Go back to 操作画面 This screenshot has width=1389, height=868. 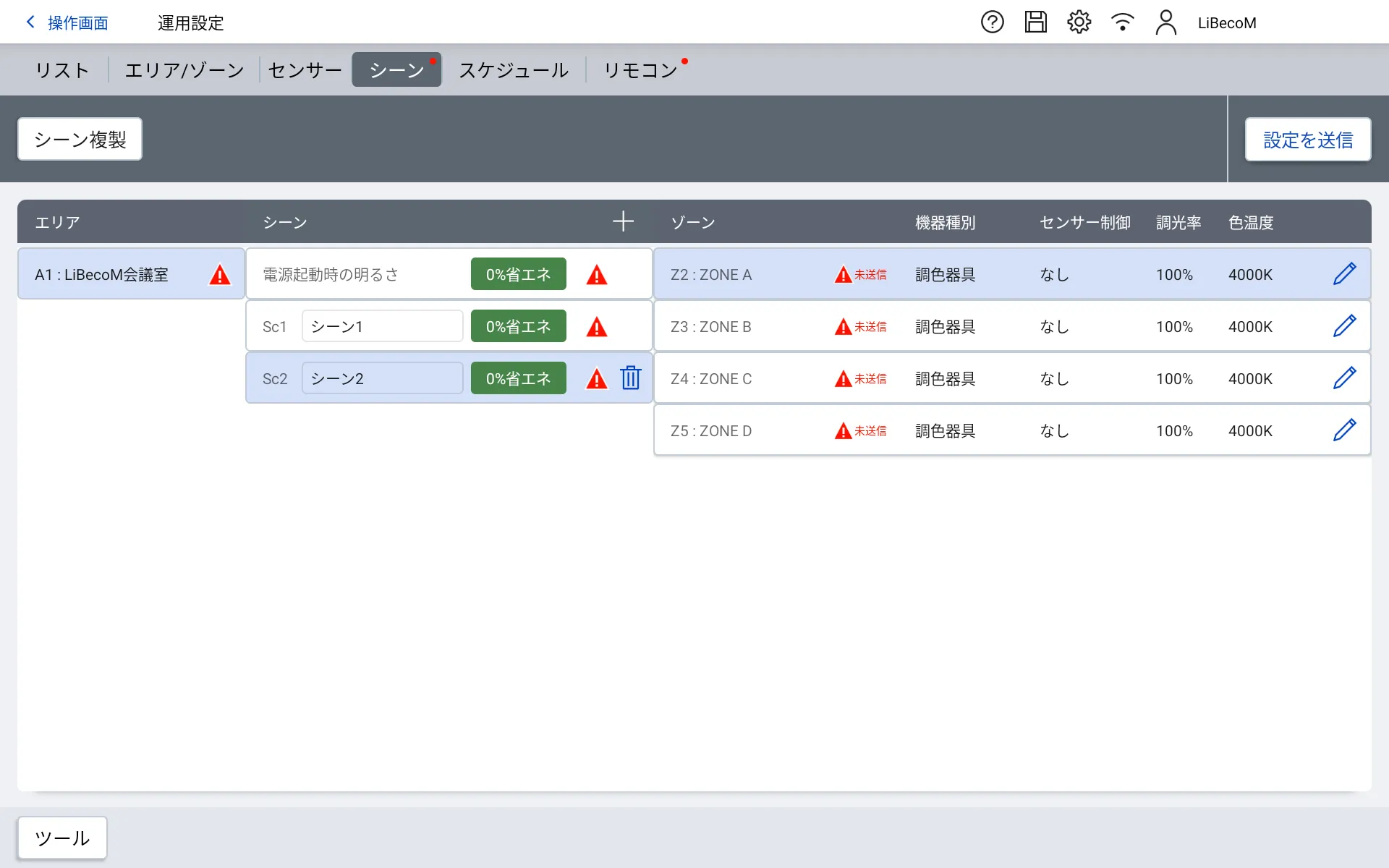click(67, 23)
